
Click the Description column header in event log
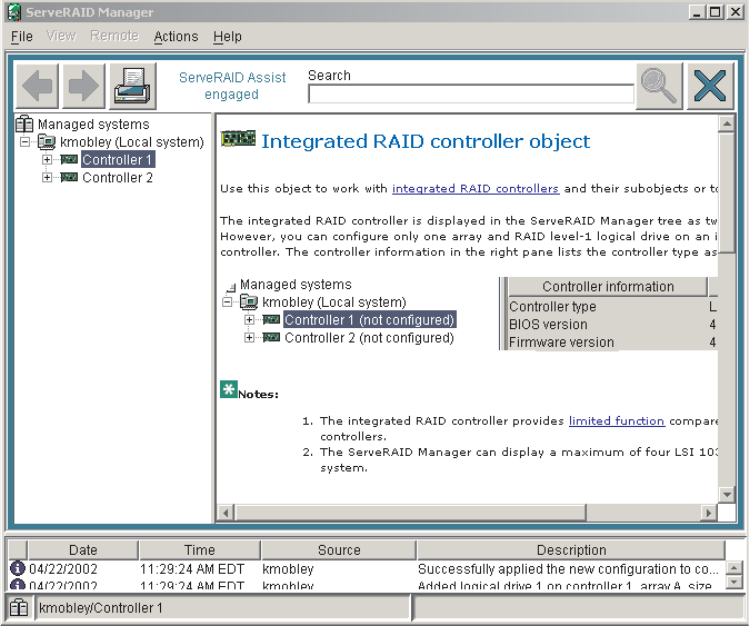571,550
